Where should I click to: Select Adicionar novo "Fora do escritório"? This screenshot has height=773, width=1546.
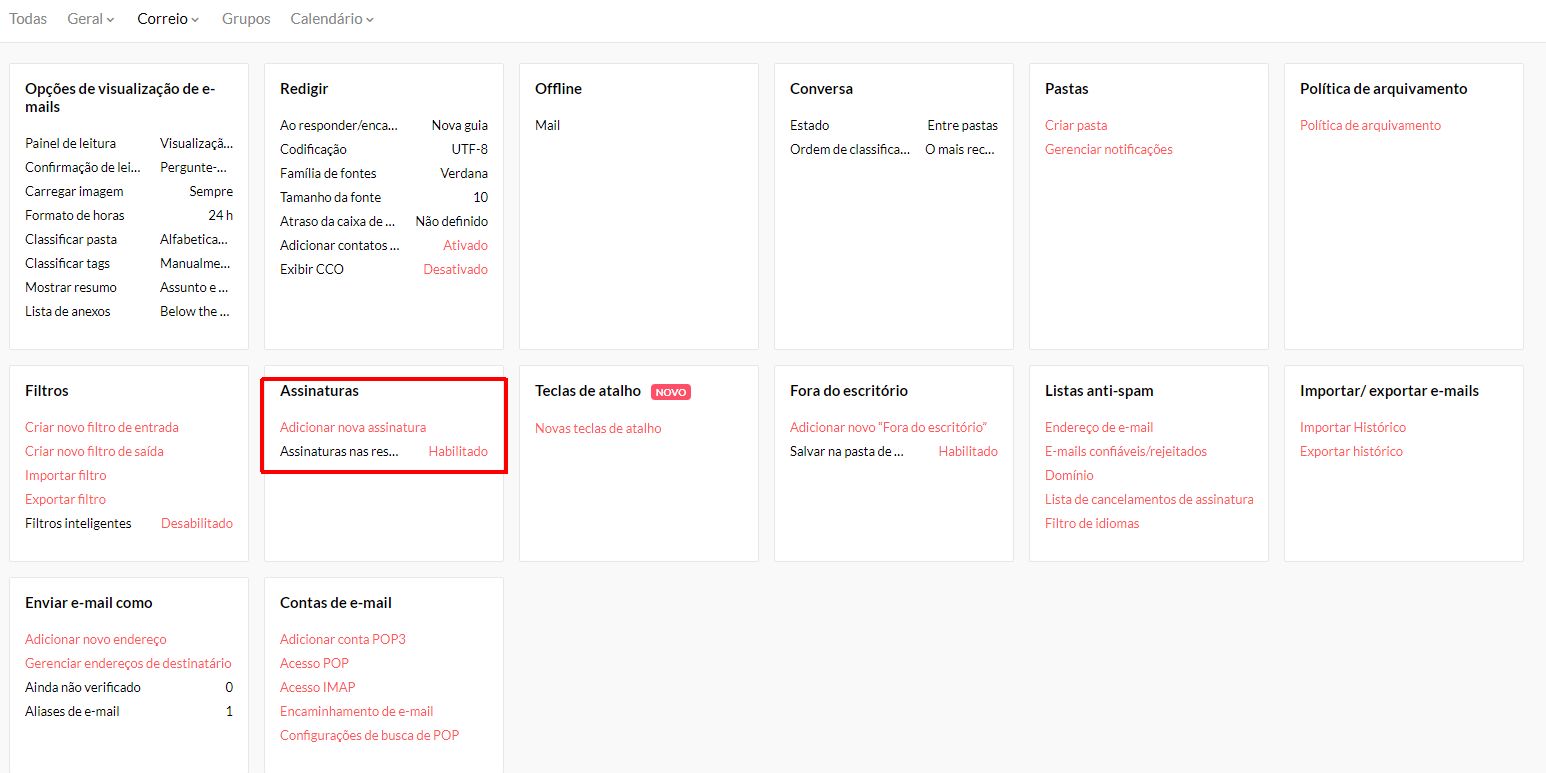pos(888,427)
